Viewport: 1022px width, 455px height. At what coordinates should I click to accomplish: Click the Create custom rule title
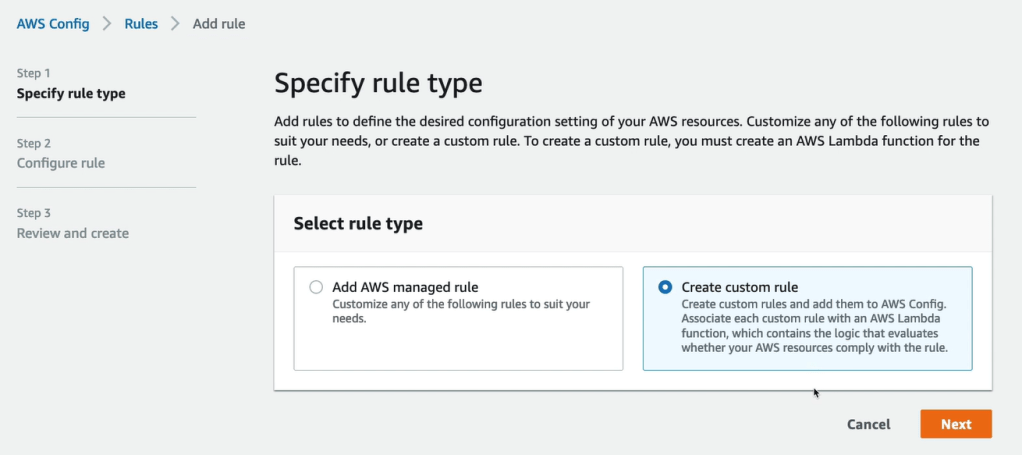(739, 287)
